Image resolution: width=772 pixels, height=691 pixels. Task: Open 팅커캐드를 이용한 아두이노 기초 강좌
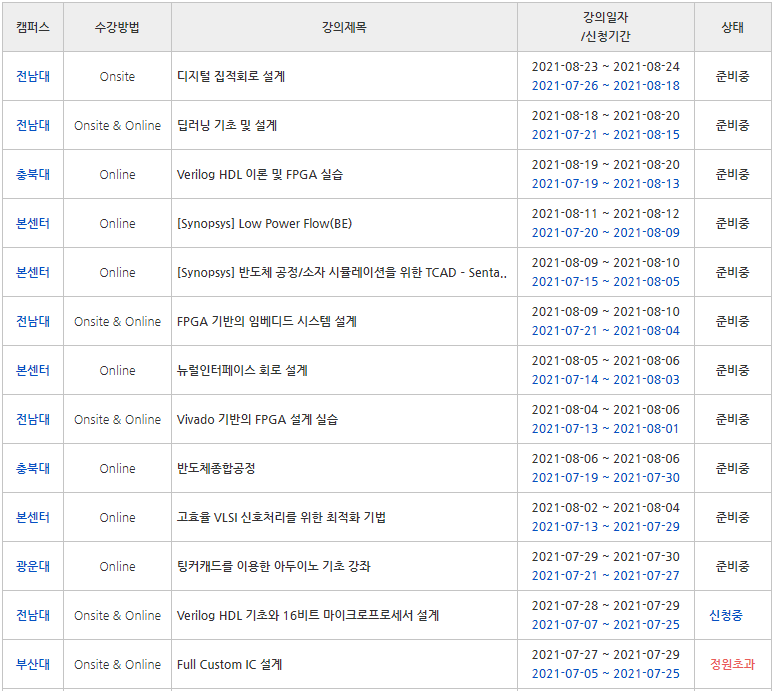tap(273, 566)
